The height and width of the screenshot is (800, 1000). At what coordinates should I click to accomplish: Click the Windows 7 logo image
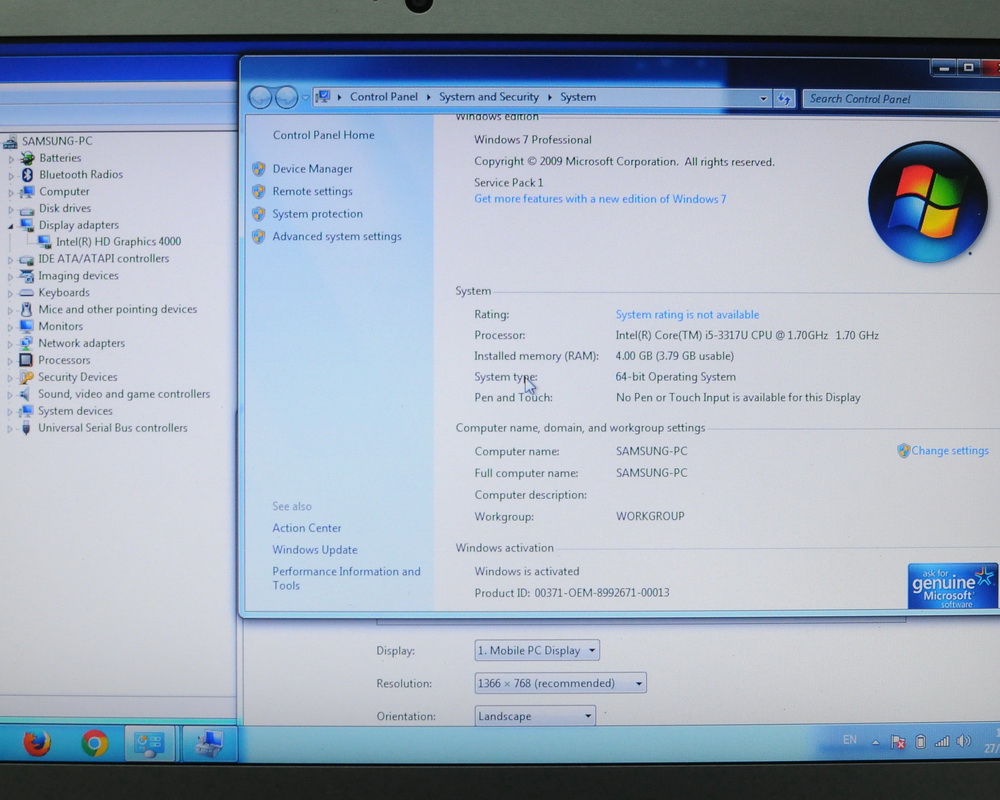[929, 202]
